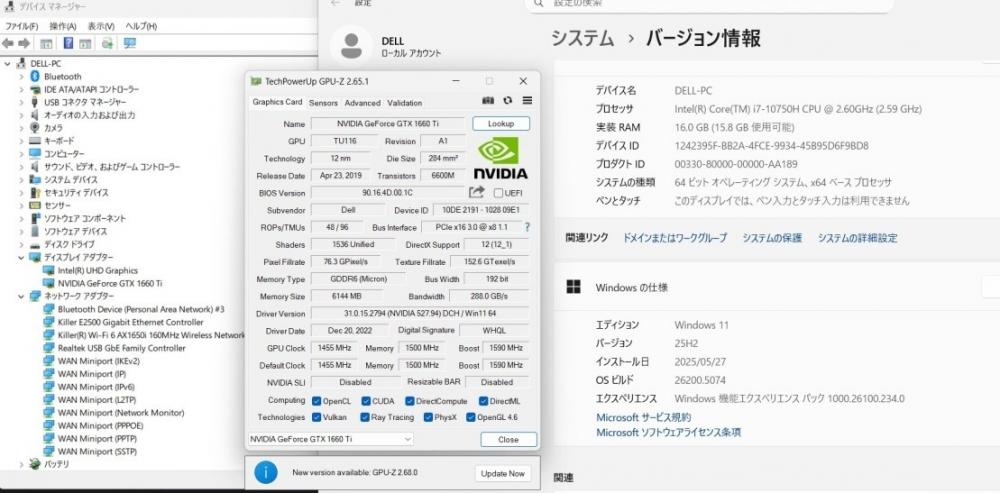The width and height of the screenshot is (1000, 493).
Task: Toggle the UEFI checkbox
Action: (x=499, y=193)
